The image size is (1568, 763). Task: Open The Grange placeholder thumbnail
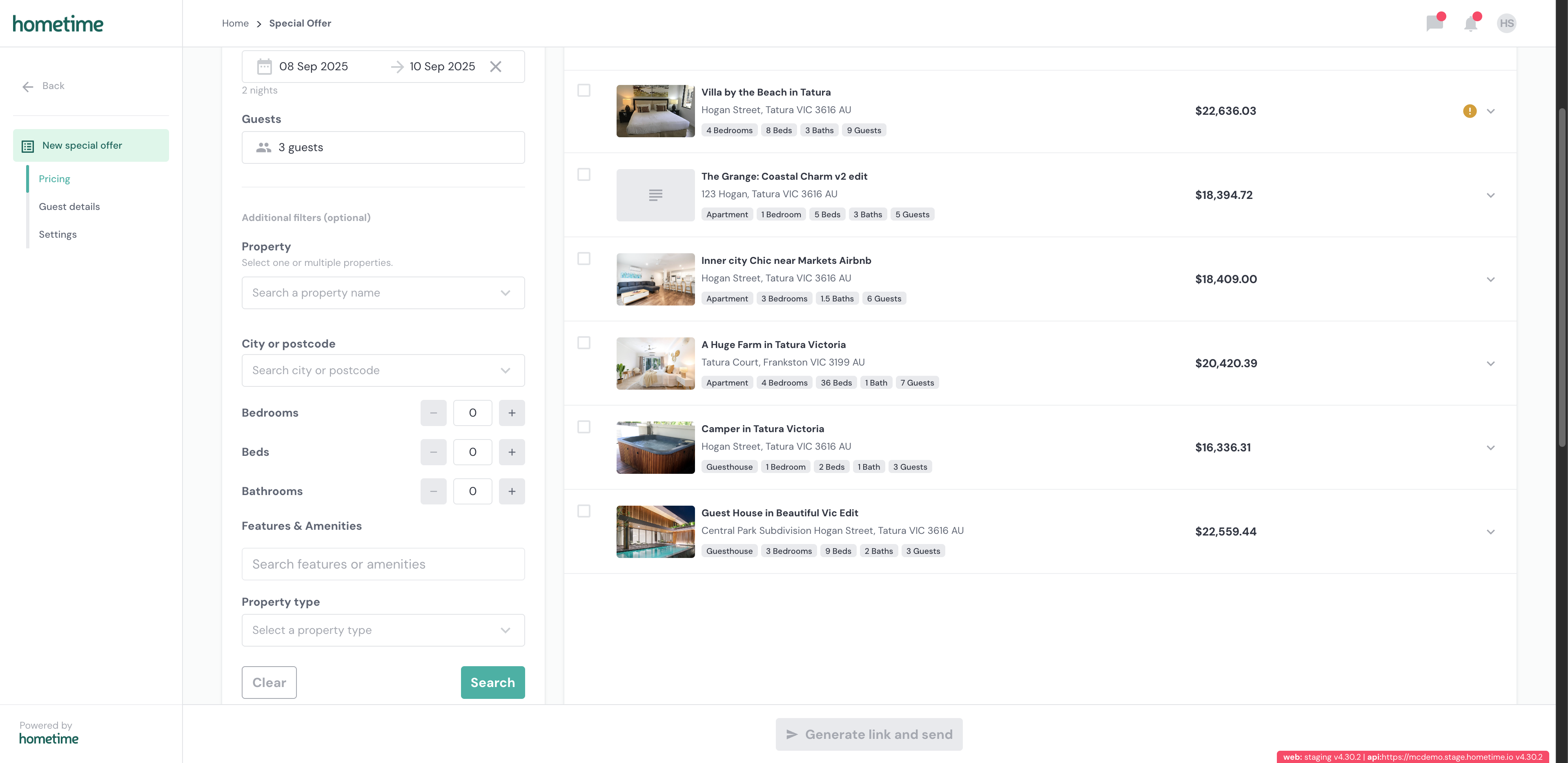[655, 196]
